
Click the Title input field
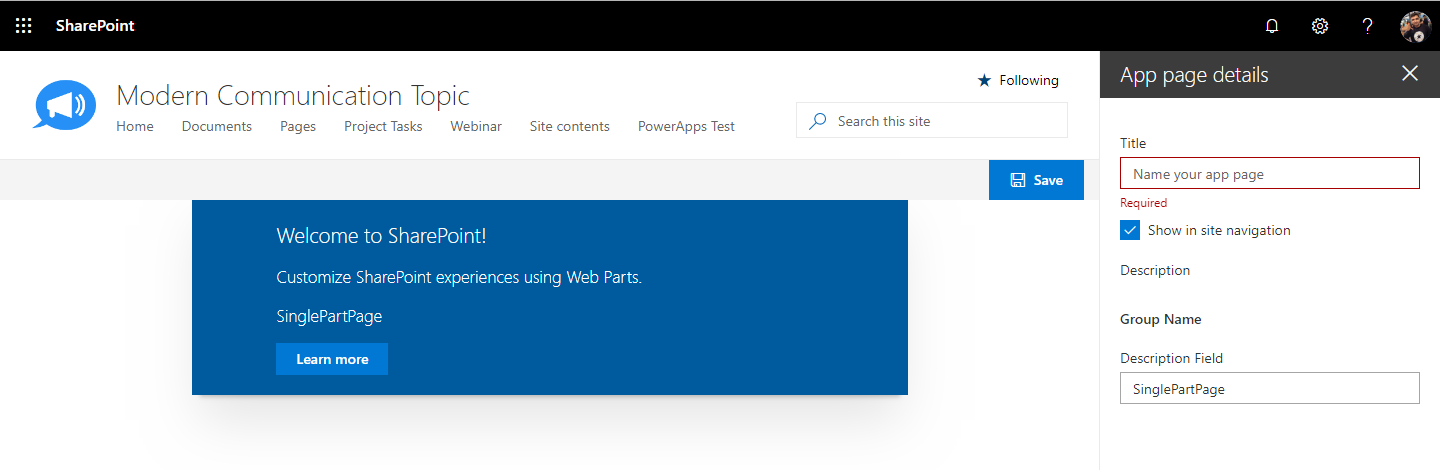point(1269,173)
